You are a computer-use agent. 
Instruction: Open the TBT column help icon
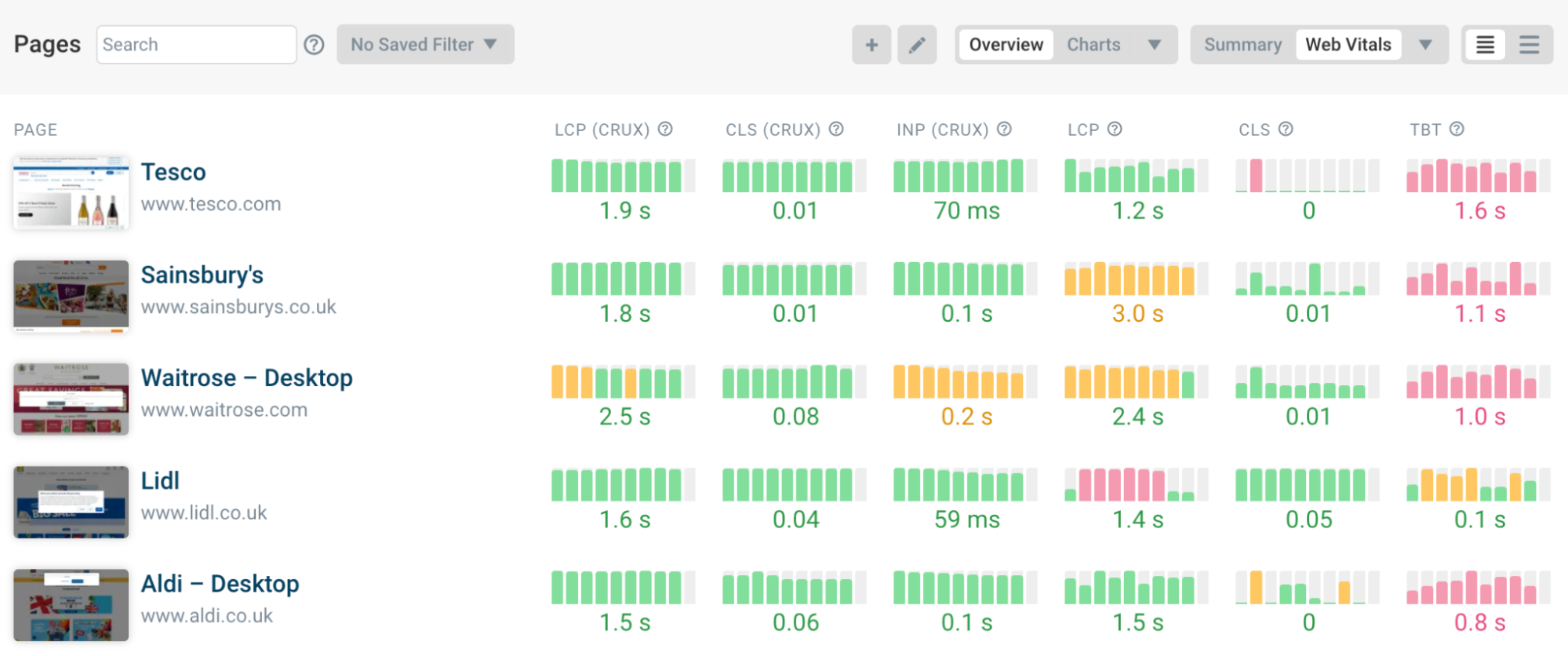(x=1457, y=129)
